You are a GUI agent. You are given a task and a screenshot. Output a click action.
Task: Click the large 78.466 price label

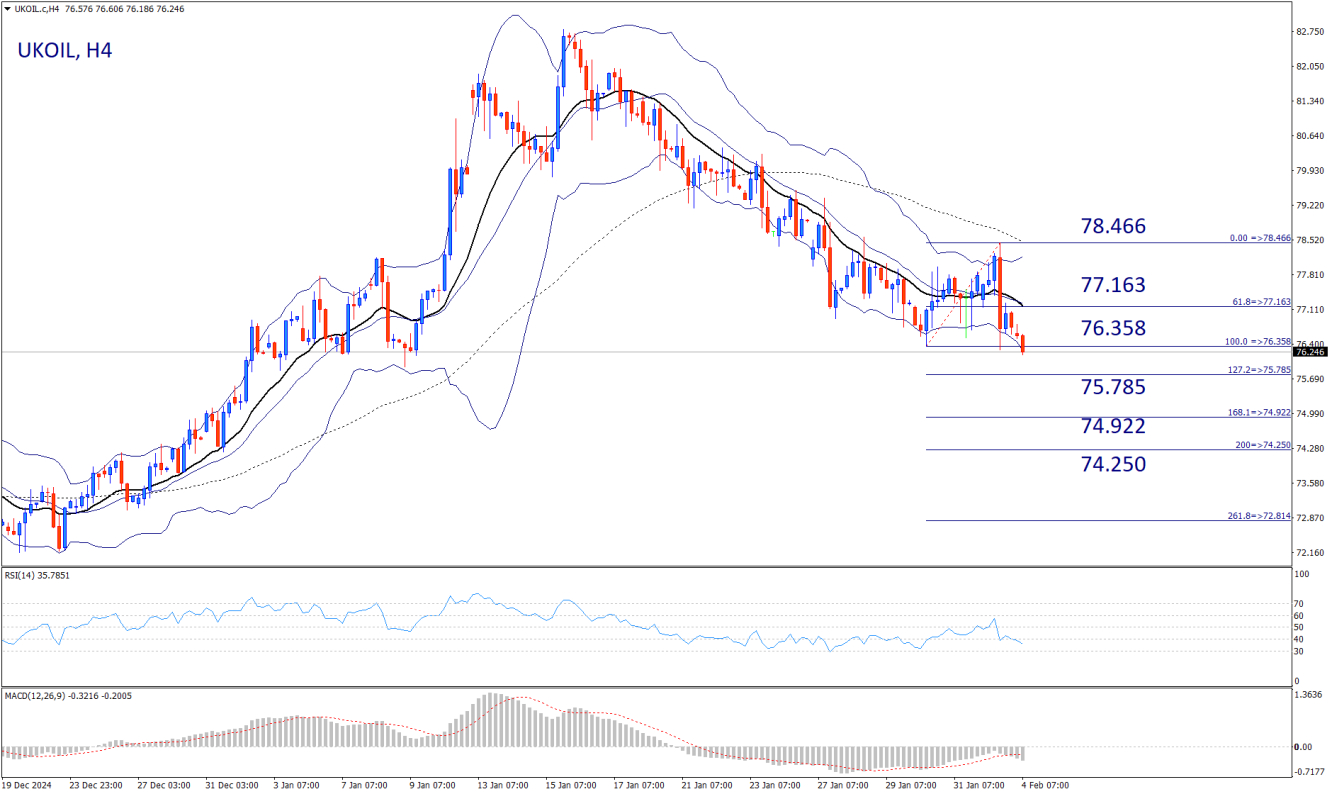coord(1113,226)
